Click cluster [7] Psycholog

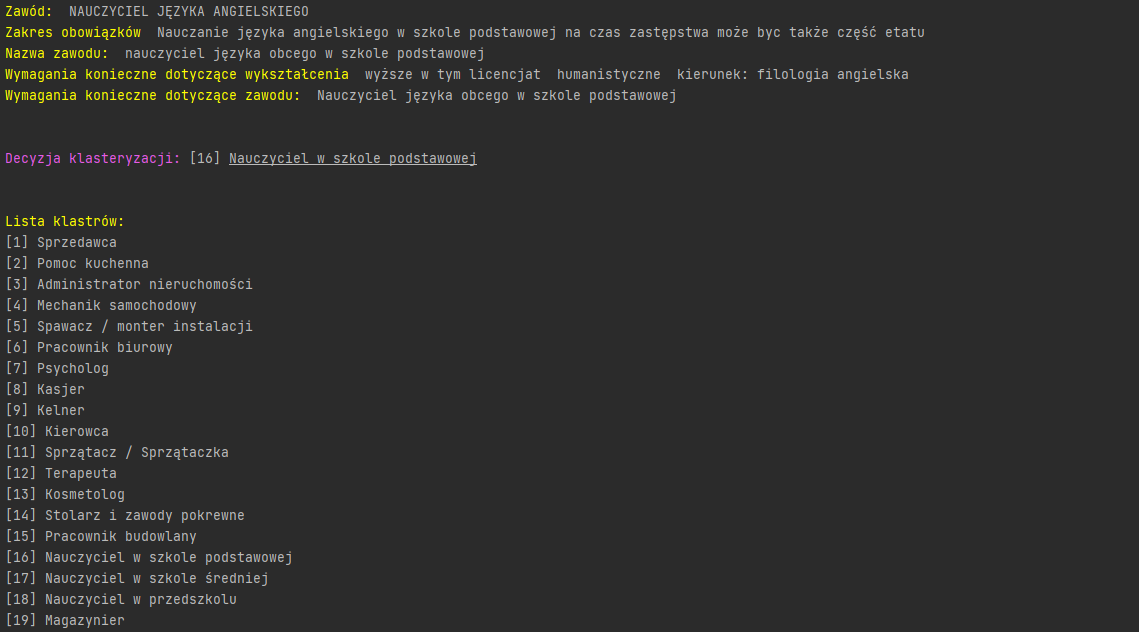click(72, 369)
